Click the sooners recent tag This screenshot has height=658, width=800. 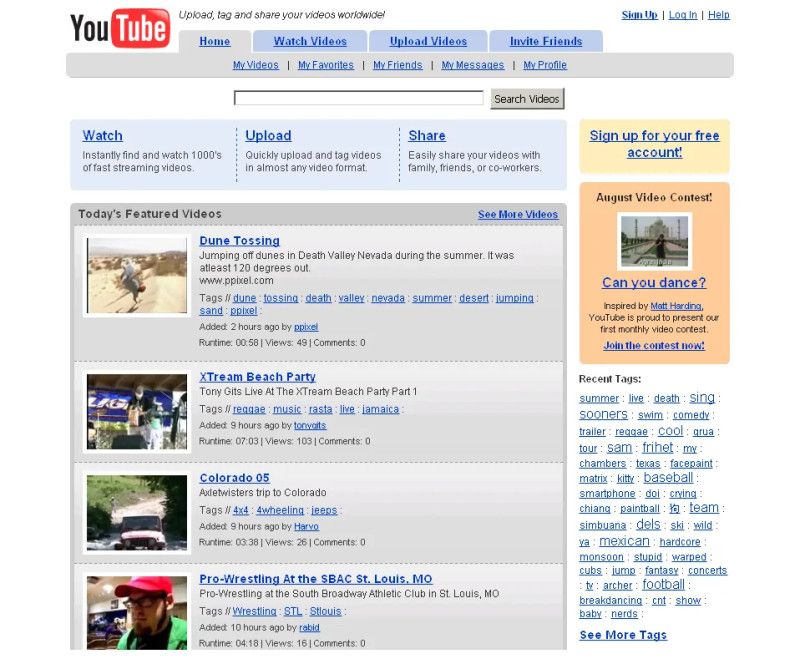603,414
